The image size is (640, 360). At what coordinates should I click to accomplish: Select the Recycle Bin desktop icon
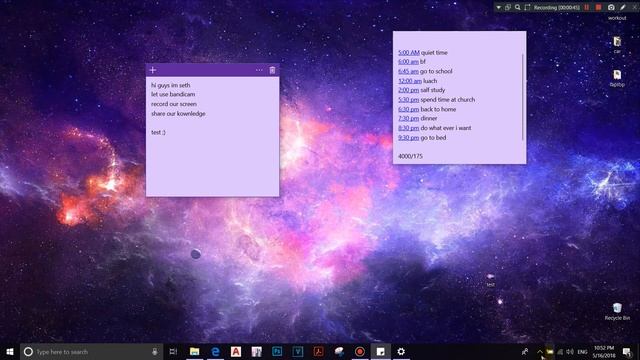coord(617,311)
